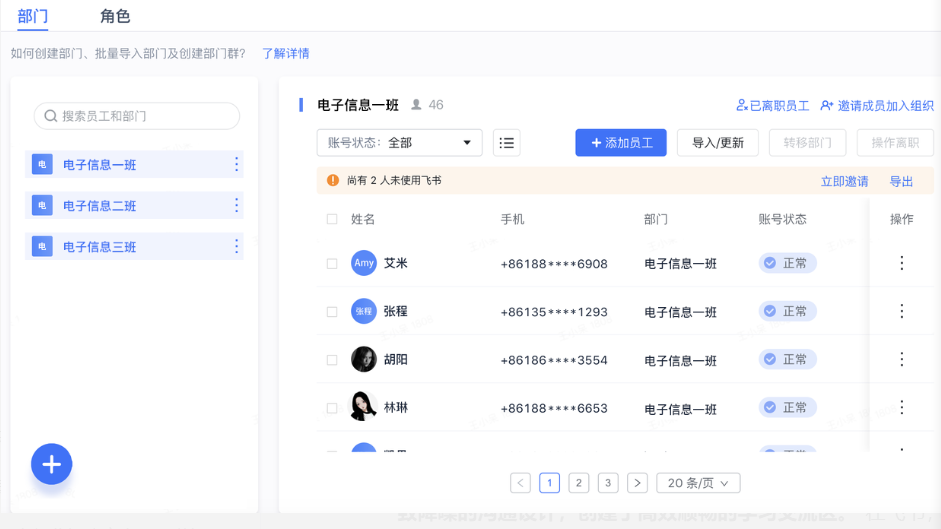Image resolution: width=941 pixels, height=529 pixels.
Task: Click the 操作离职 button
Action: tap(895, 143)
